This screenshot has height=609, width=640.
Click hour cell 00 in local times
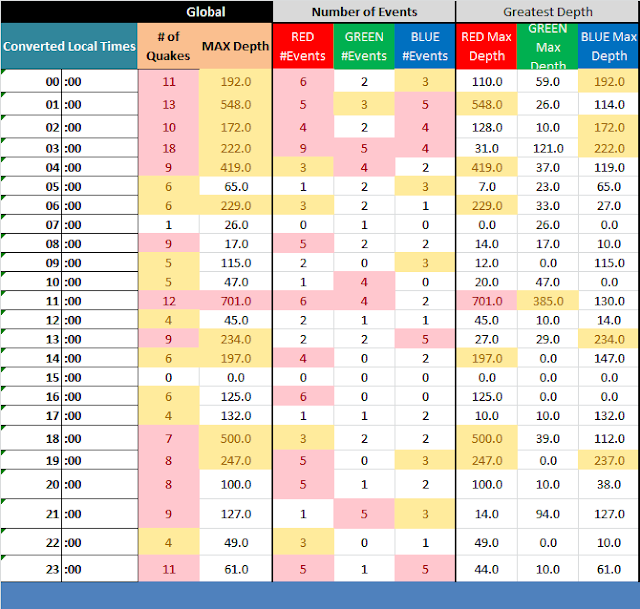pos(31,82)
